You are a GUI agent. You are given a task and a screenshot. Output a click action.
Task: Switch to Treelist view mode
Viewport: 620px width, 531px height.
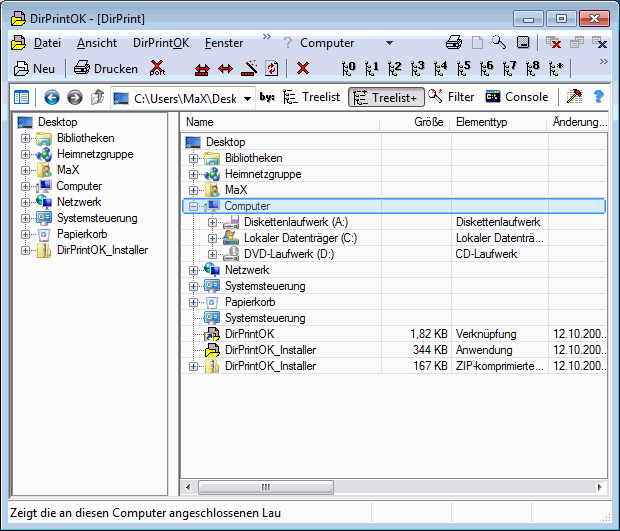(312, 97)
